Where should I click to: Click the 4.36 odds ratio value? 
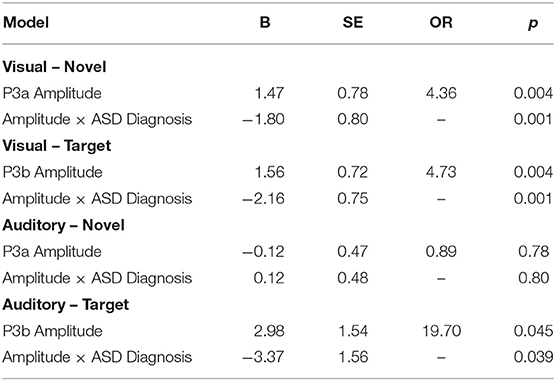[441, 93]
